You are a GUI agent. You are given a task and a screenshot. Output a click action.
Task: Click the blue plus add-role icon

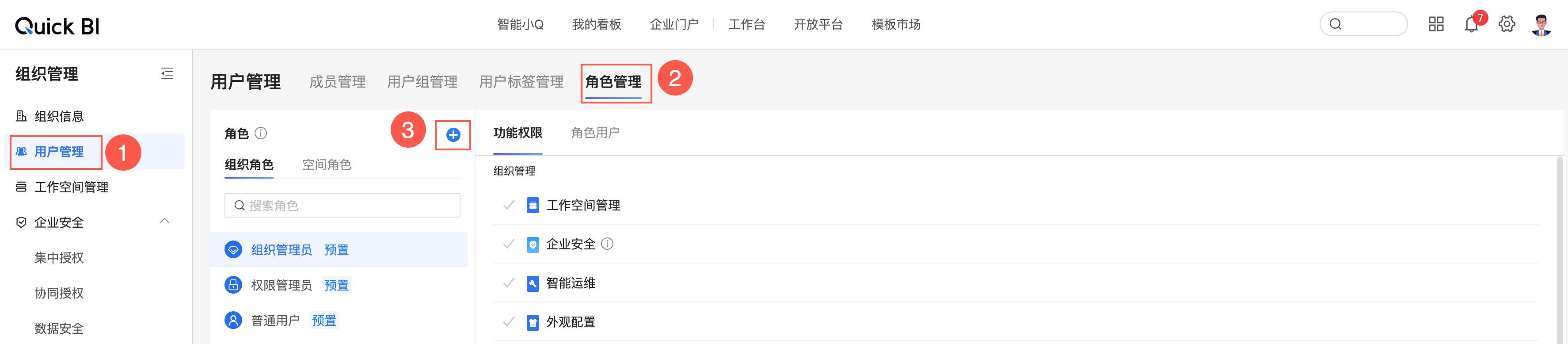[453, 135]
